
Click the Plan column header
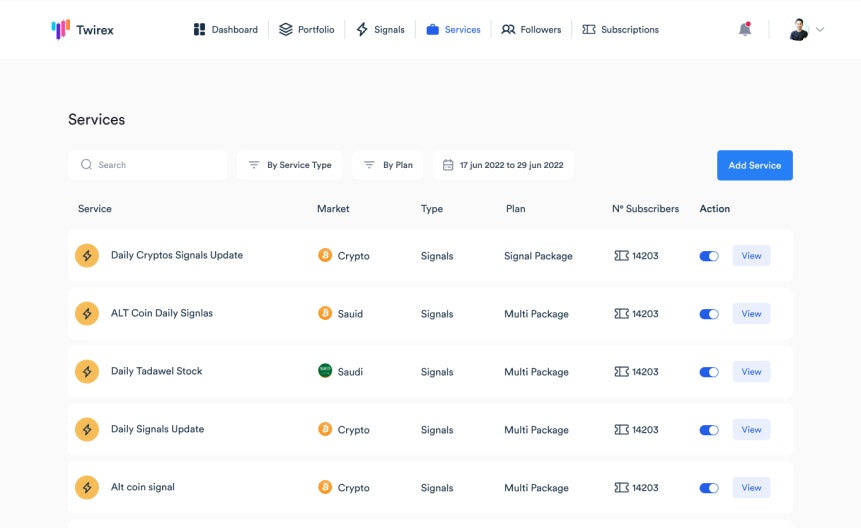pyautogui.click(x=516, y=209)
